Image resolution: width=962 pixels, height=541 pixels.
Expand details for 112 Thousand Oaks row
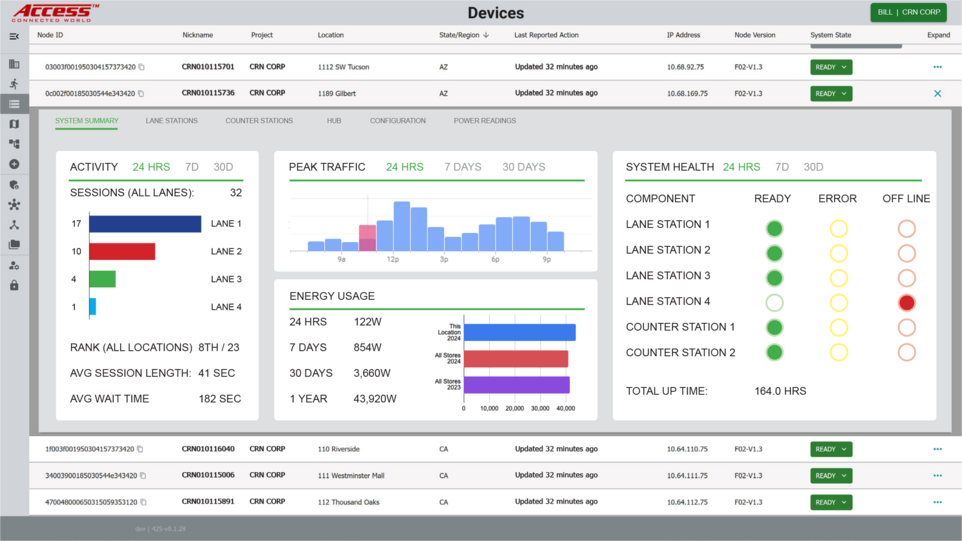[937, 502]
